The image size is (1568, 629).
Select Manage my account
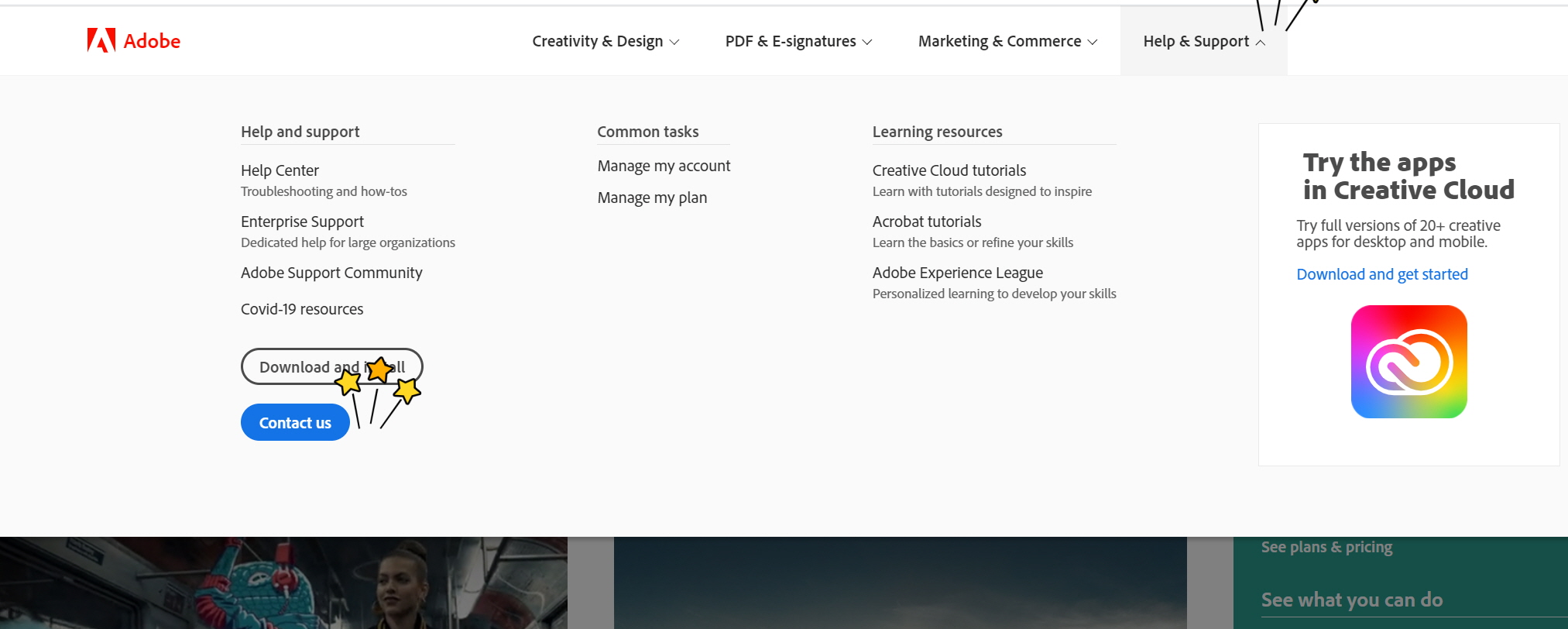click(x=664, y=166)
